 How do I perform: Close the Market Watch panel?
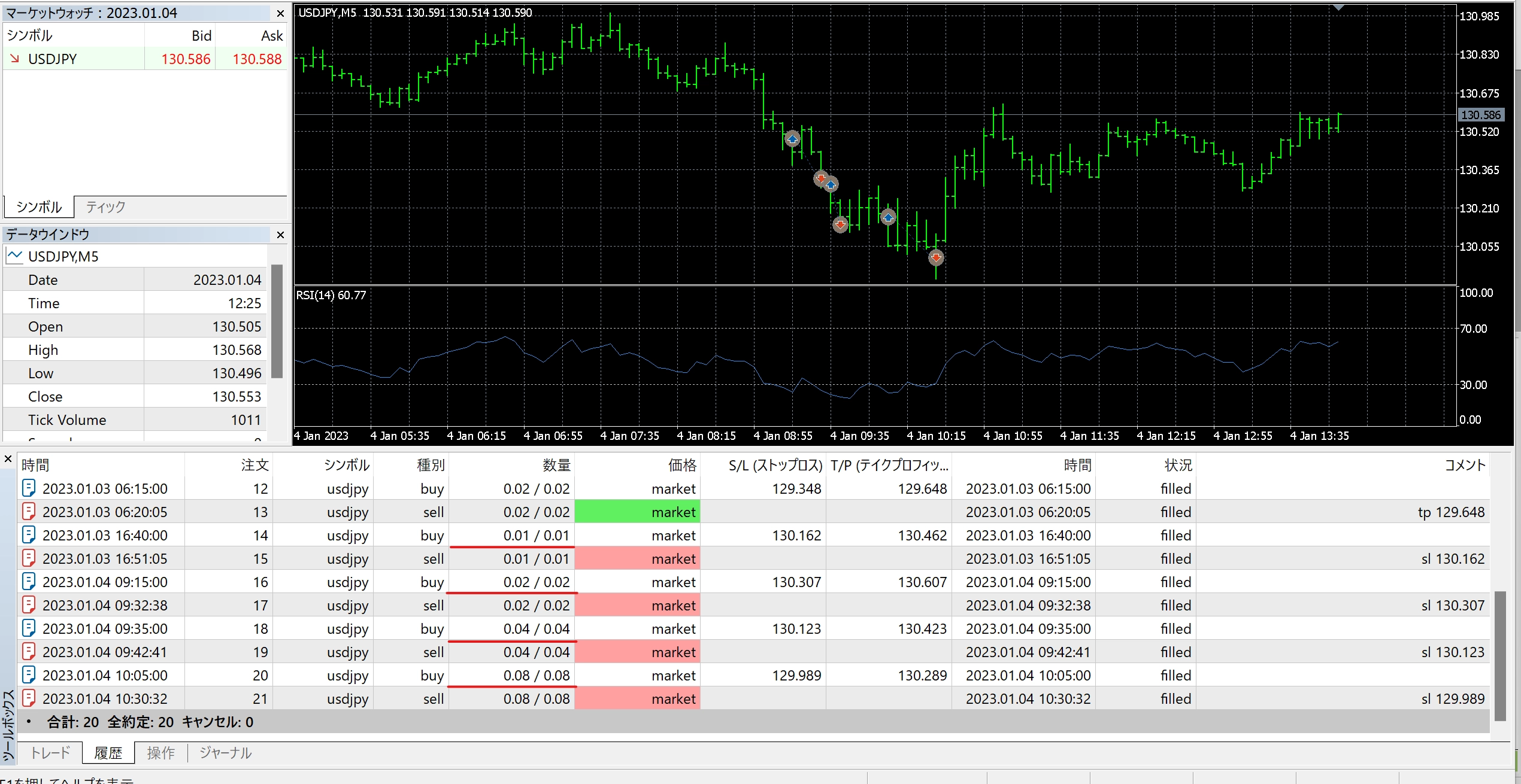(x=280, y=13)
